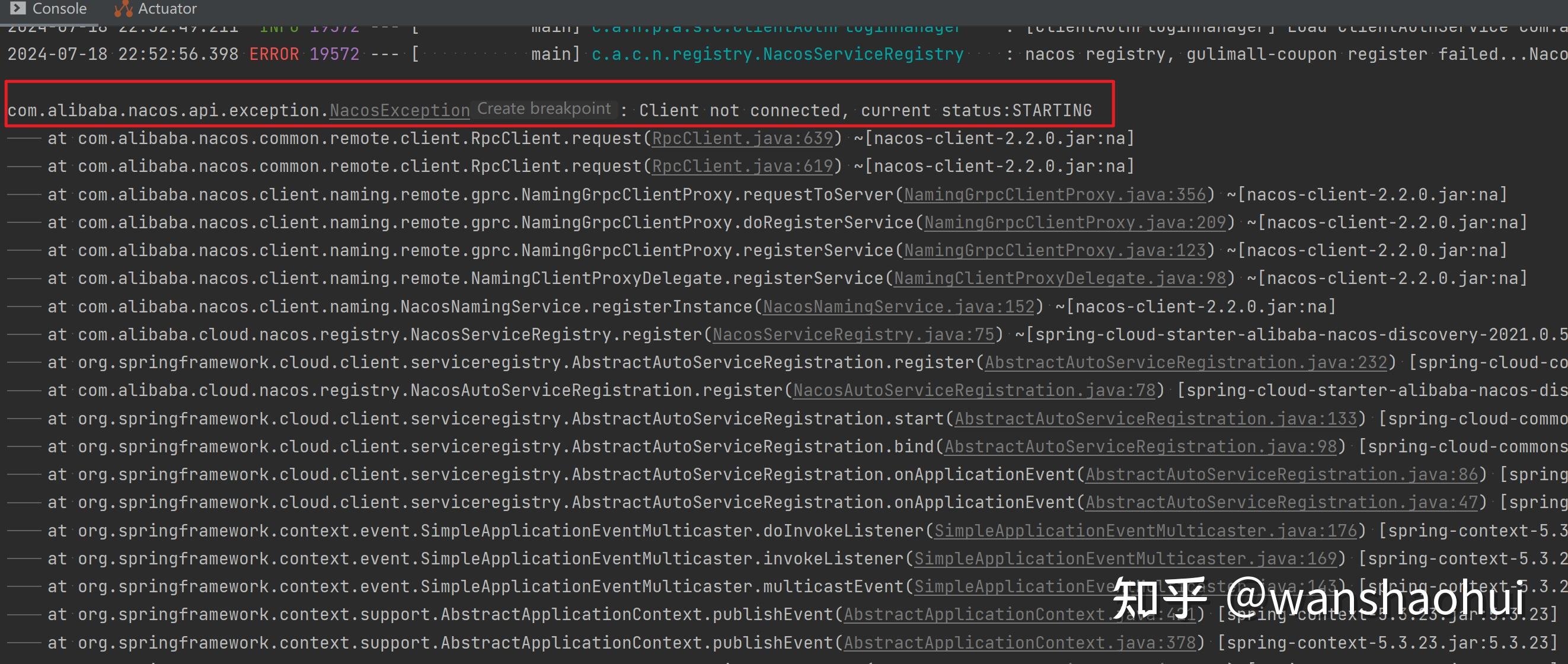Click the c.a.c.n.registry.NacosServiceRegistry logger name

tap(777, 54)
